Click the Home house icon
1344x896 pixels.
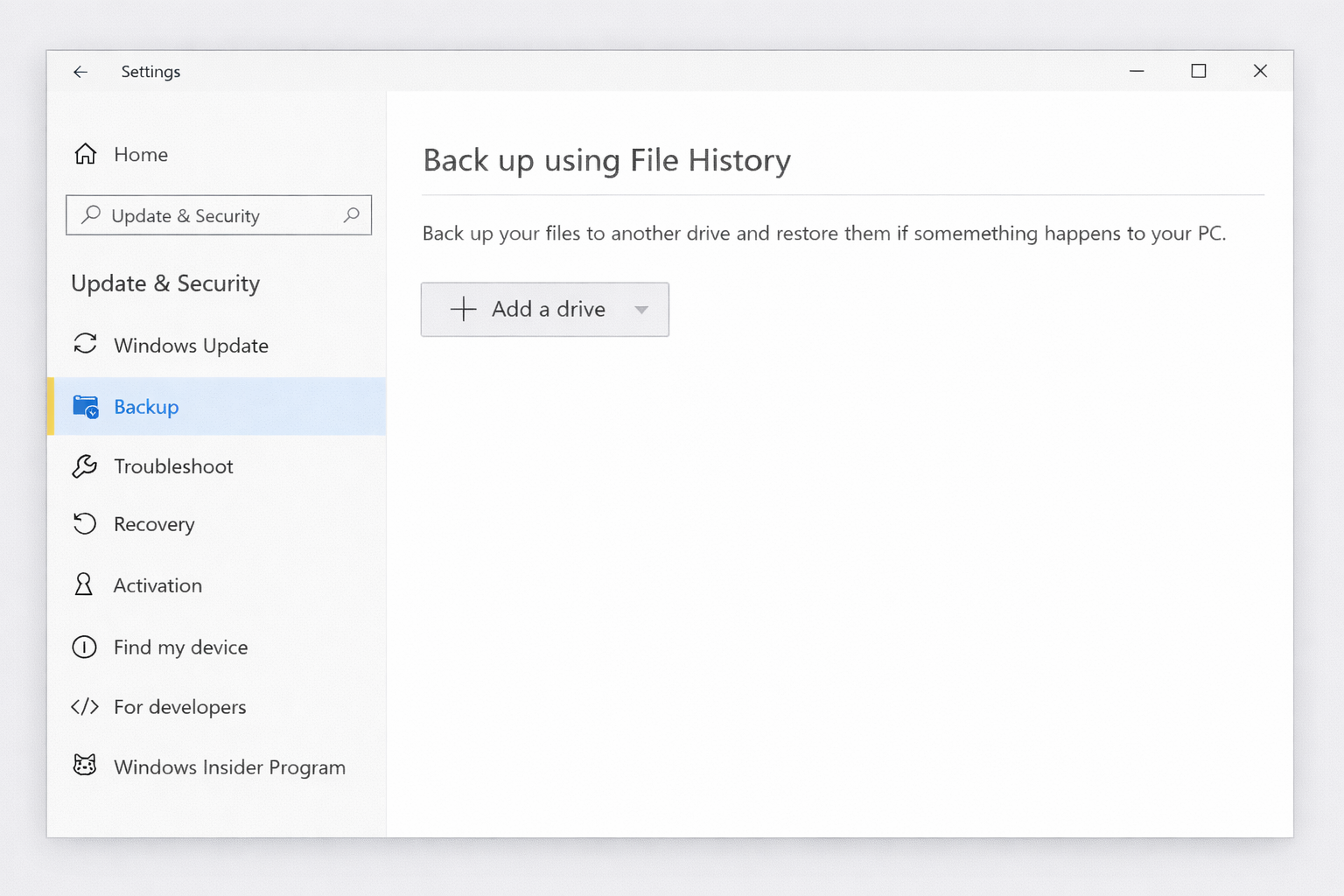point(85,154)
